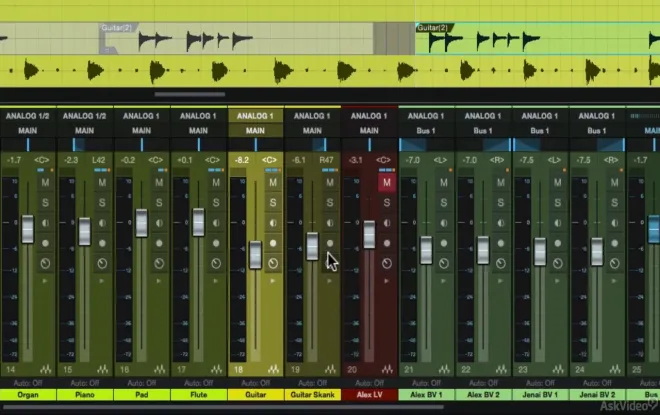The width and height of the screenshot is (660, 415).
Task: Select the Guitar Skank channel name label
Action: [313, 396]
